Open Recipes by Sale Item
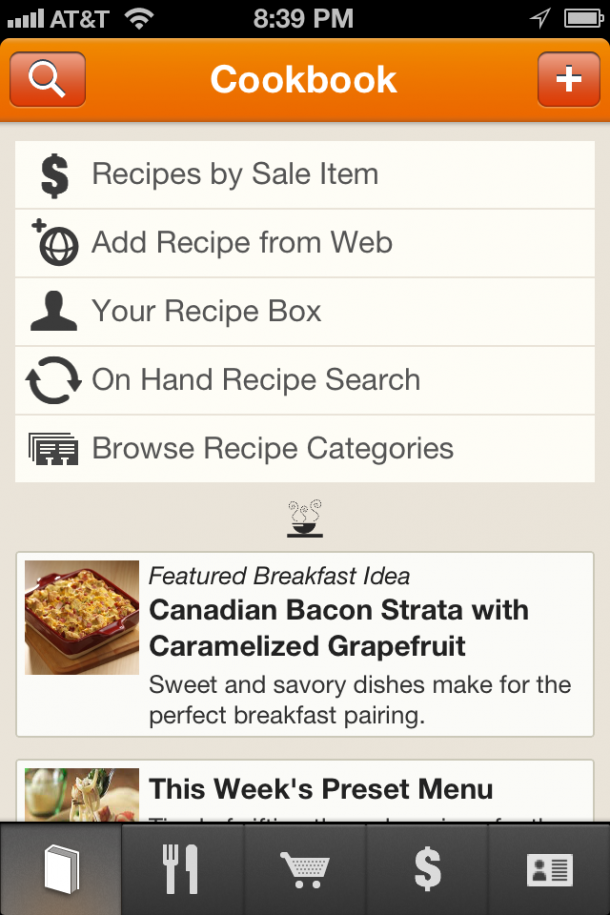This screenshot has height=915, width=610. 305,174
